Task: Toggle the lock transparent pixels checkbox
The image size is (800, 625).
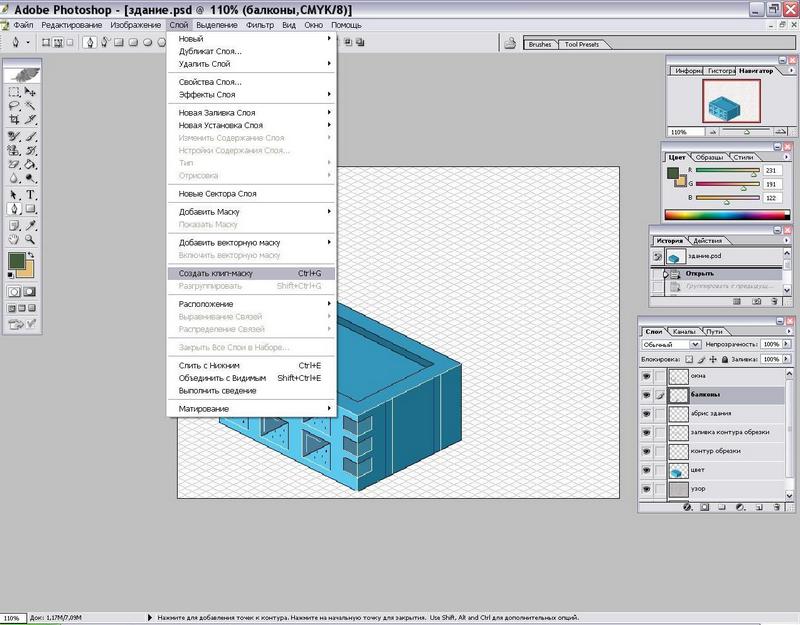Action: (x=688, y=358)
